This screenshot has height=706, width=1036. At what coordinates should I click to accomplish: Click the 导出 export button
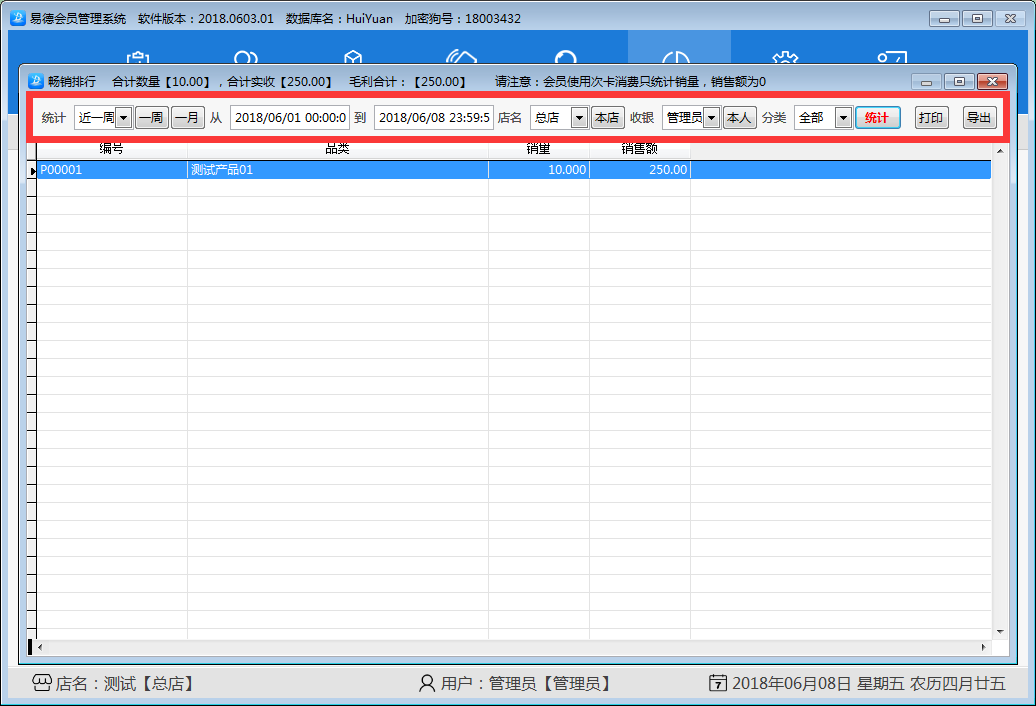979,118
